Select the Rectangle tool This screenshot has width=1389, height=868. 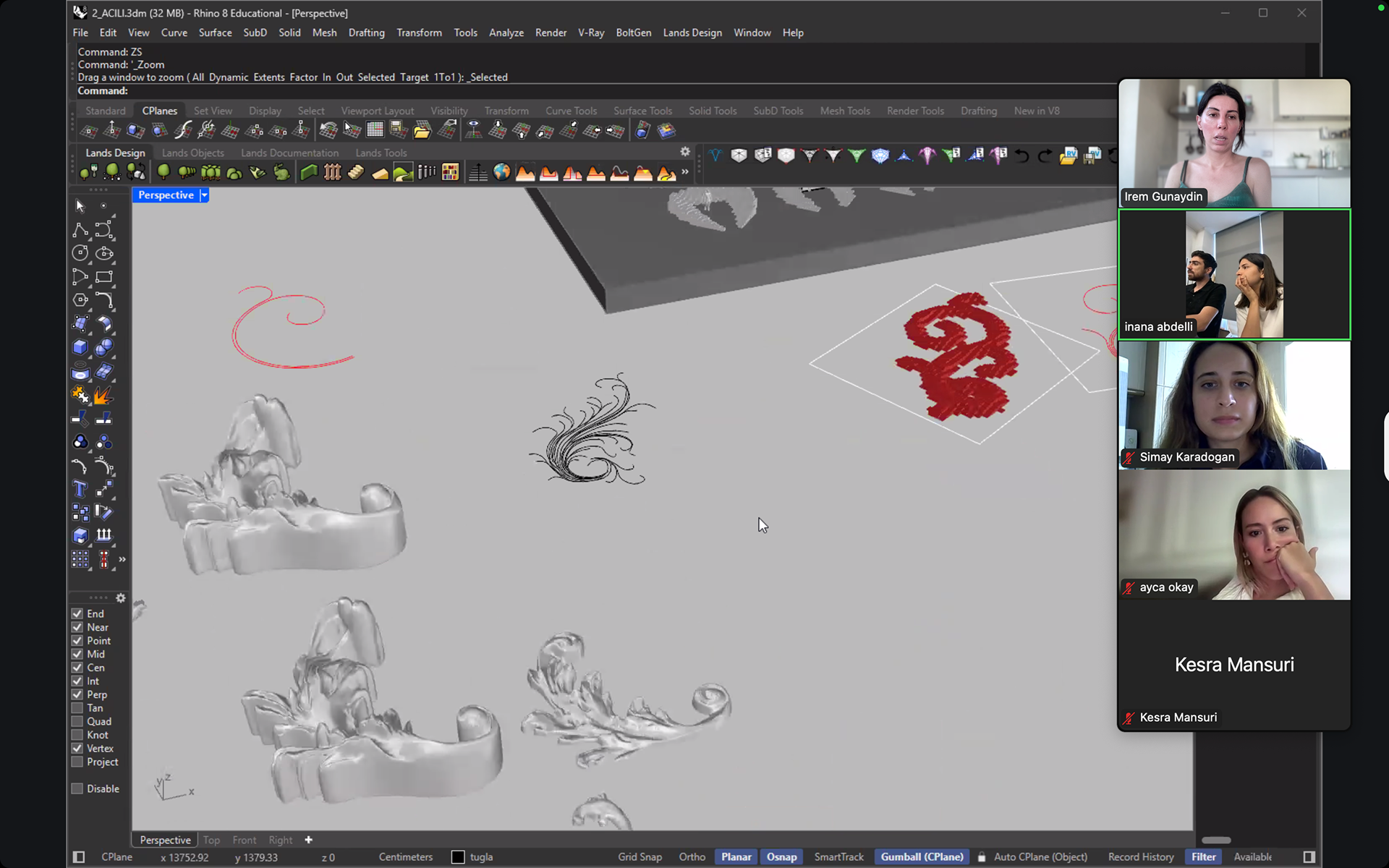[104, 277]
